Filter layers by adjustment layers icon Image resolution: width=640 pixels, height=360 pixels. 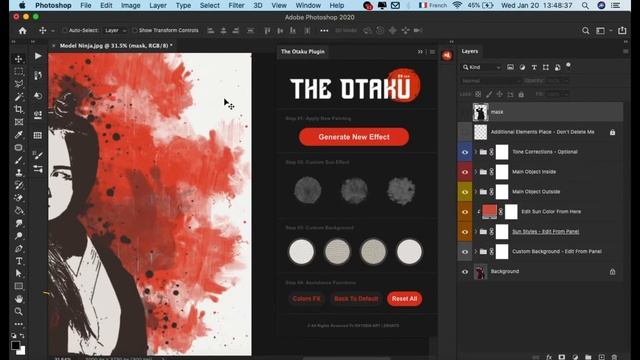click(522, 67)
